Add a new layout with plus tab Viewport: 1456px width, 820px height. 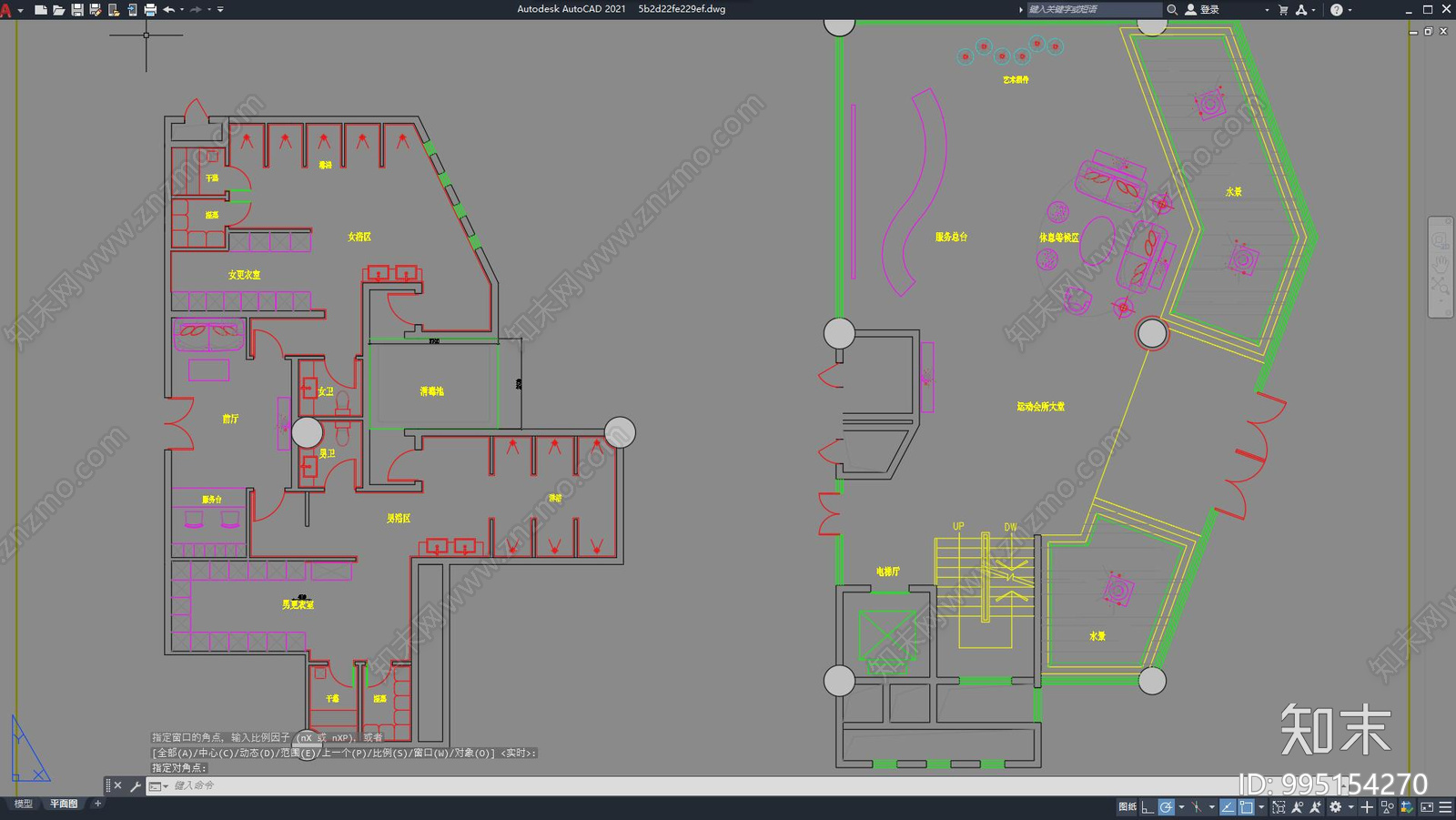[97, 804]
